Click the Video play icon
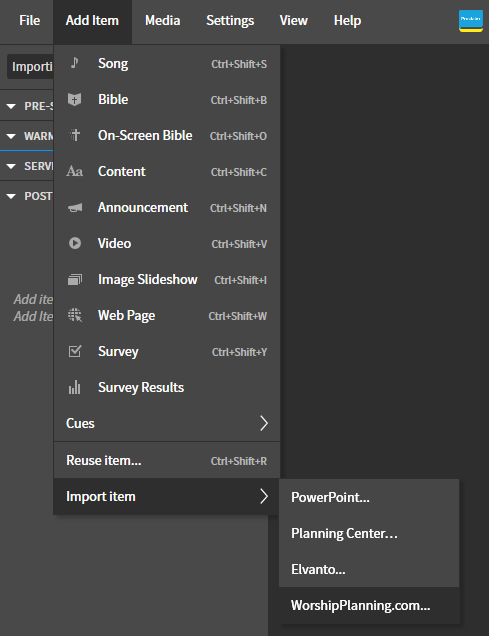The image size is (489, 636). [x=75, y=243]
